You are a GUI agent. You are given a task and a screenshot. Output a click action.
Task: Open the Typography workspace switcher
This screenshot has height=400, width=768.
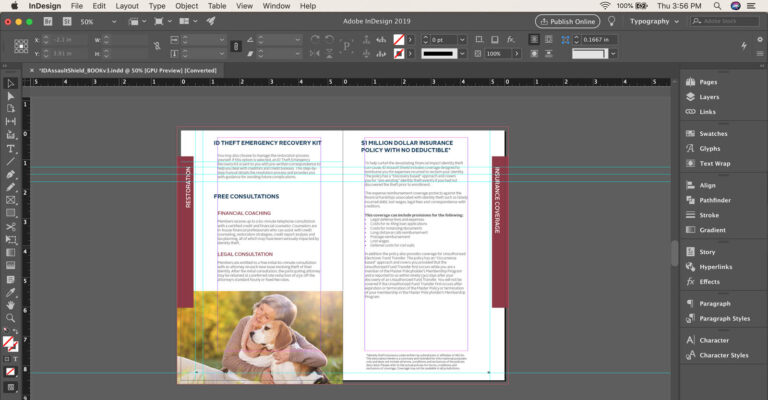(x=654, y=22)
